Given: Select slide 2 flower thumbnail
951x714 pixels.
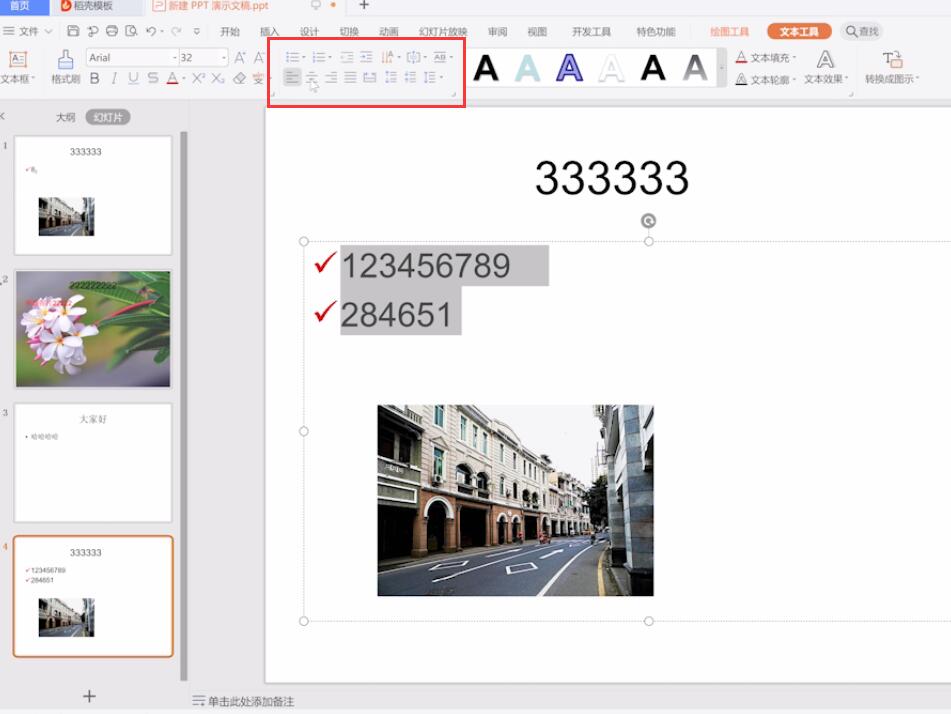Looking at the screenshot, I should 93,329.
